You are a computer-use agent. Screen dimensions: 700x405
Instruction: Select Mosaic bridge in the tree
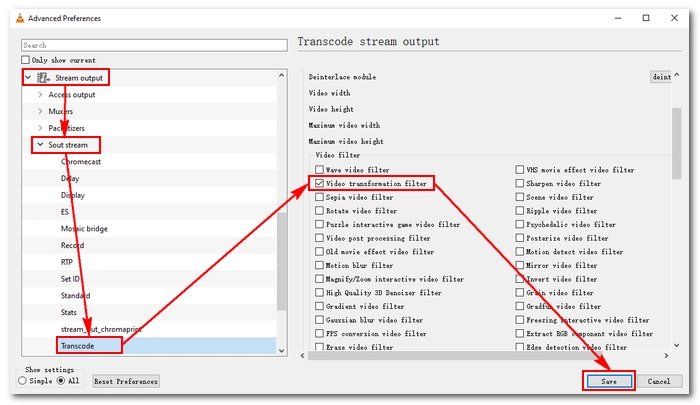84,229
